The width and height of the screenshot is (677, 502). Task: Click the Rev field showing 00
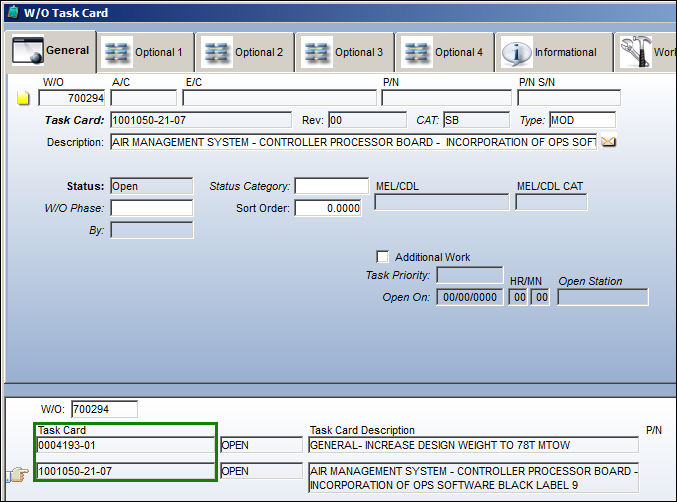click(x=367, y=120)
